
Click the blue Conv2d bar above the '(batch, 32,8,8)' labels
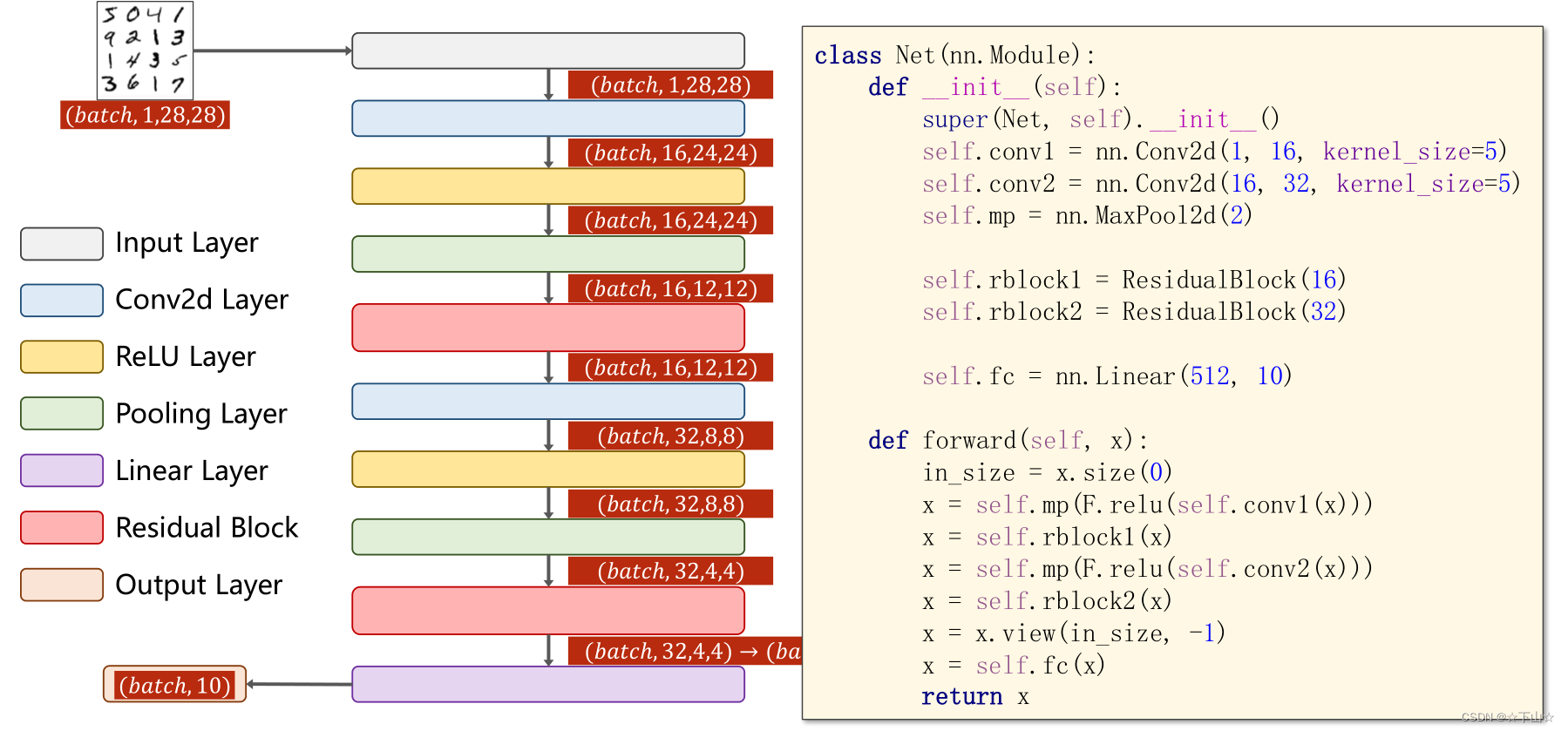[548, 402]
